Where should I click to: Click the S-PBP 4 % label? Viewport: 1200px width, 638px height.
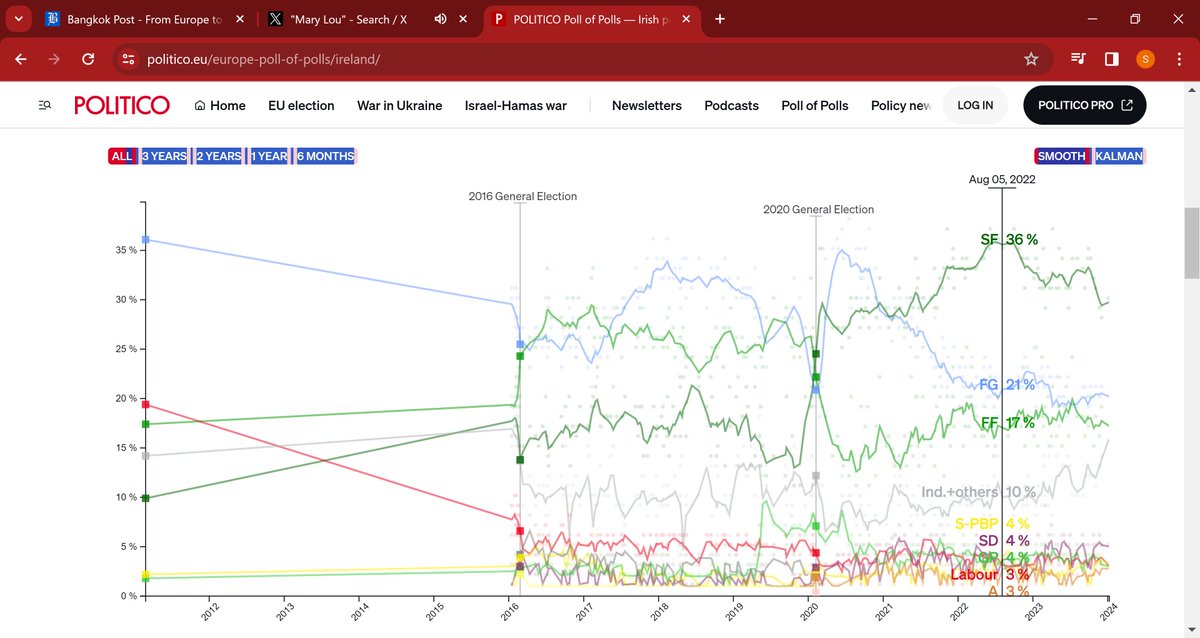point(992,523)
